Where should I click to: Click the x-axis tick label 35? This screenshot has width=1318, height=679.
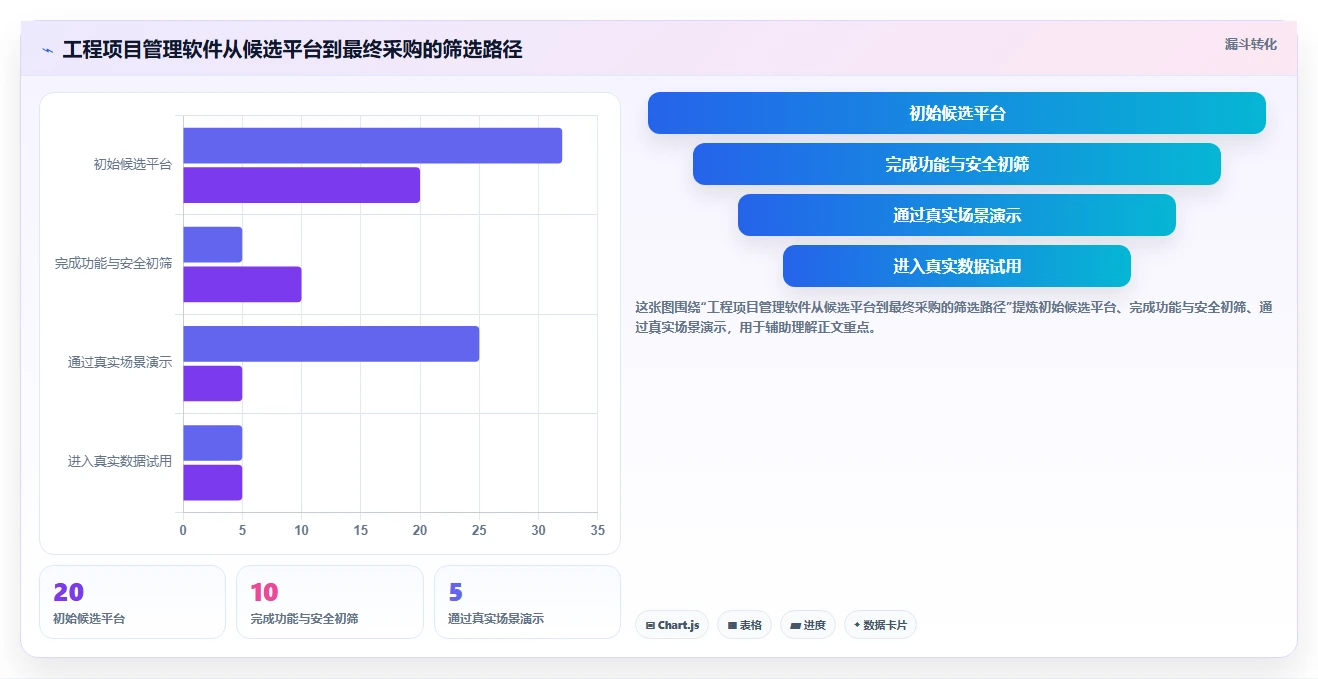[x=597, y=530]
